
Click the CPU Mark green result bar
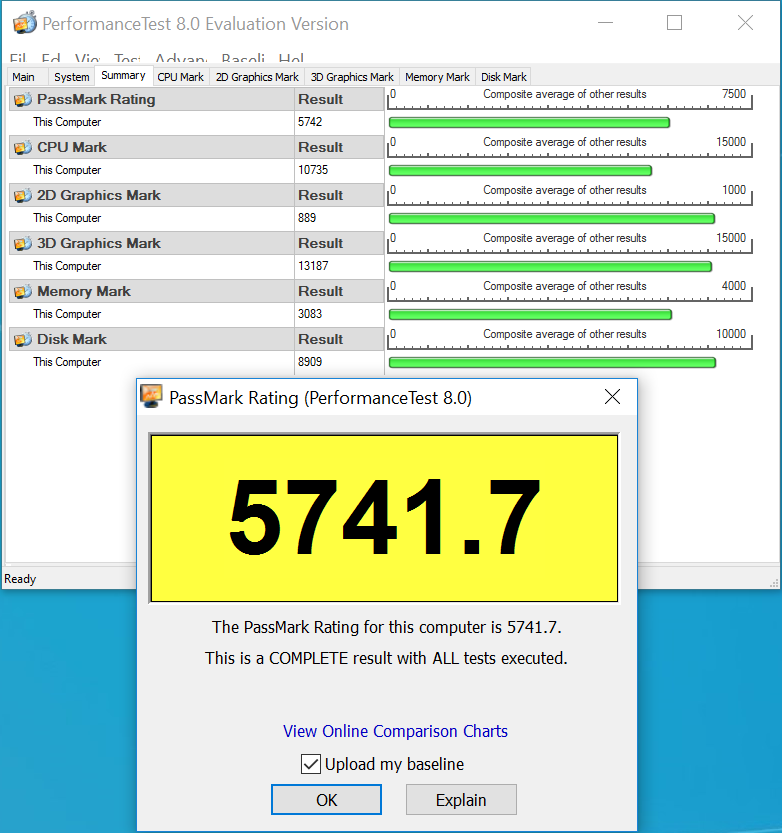pyautogui.click(x=520, y=171)
